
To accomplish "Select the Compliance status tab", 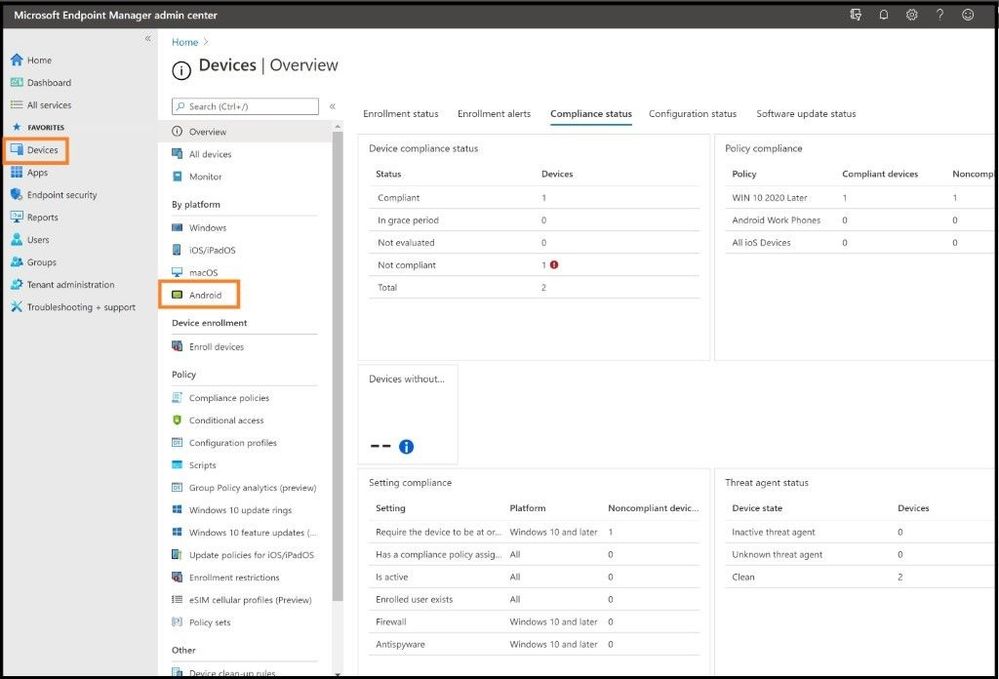I will tap(591, 113).
